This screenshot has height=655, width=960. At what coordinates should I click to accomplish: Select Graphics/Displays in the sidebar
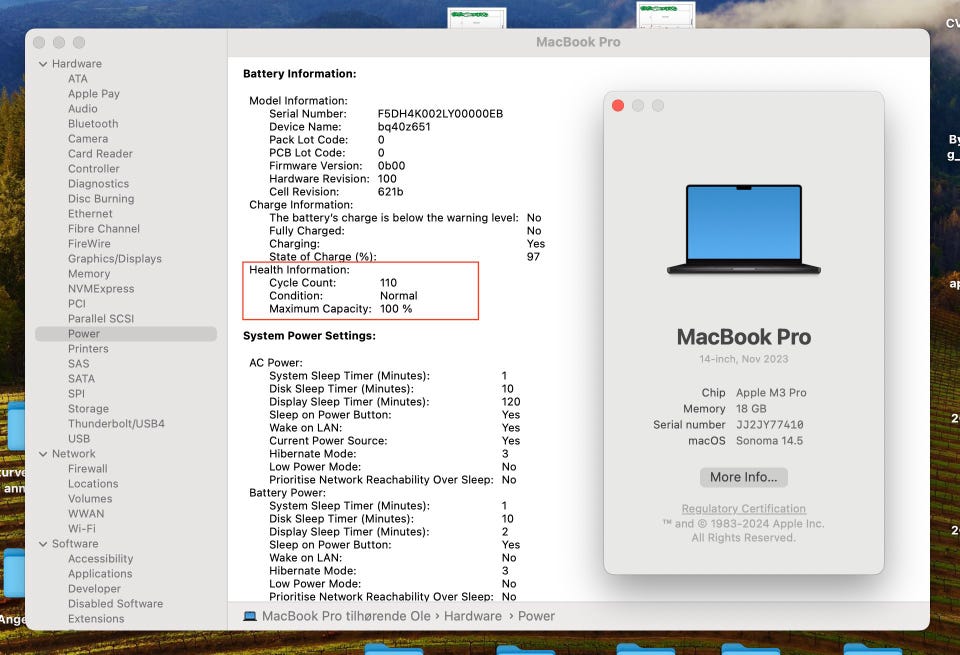pyautogui.click(x=115, y=259)
